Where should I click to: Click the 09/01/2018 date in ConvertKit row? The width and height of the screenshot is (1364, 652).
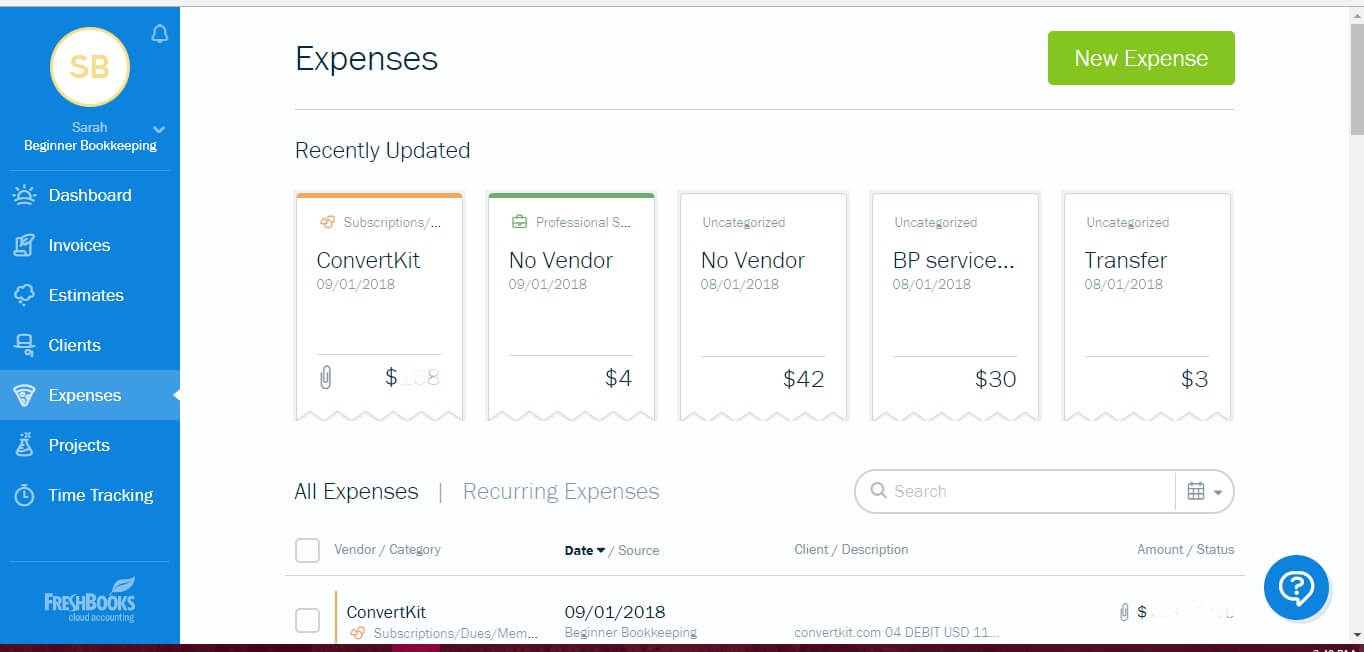(x=615, y=611)
